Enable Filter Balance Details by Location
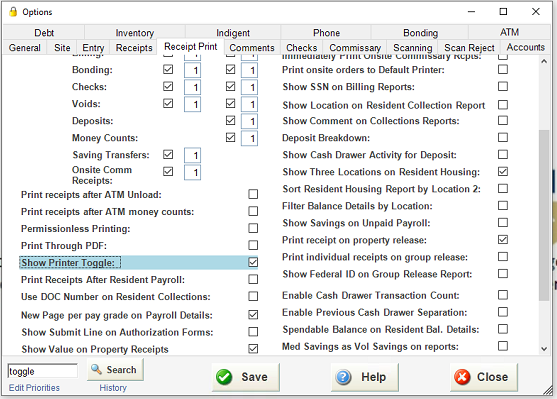Viewport: 557px width, 399px height. pyautogui.click(x=503, y=205)
